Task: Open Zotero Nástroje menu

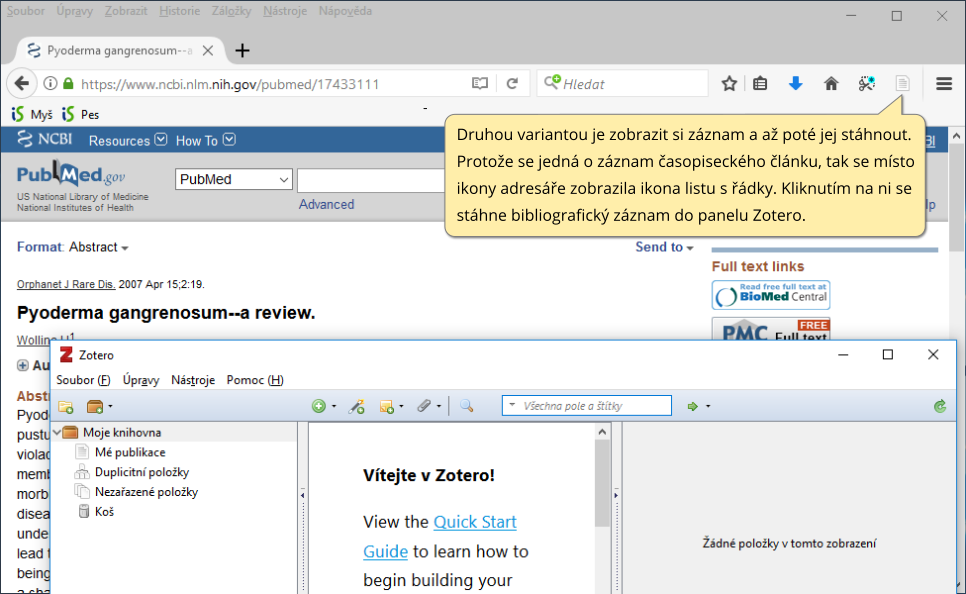Action: point(193,380)
